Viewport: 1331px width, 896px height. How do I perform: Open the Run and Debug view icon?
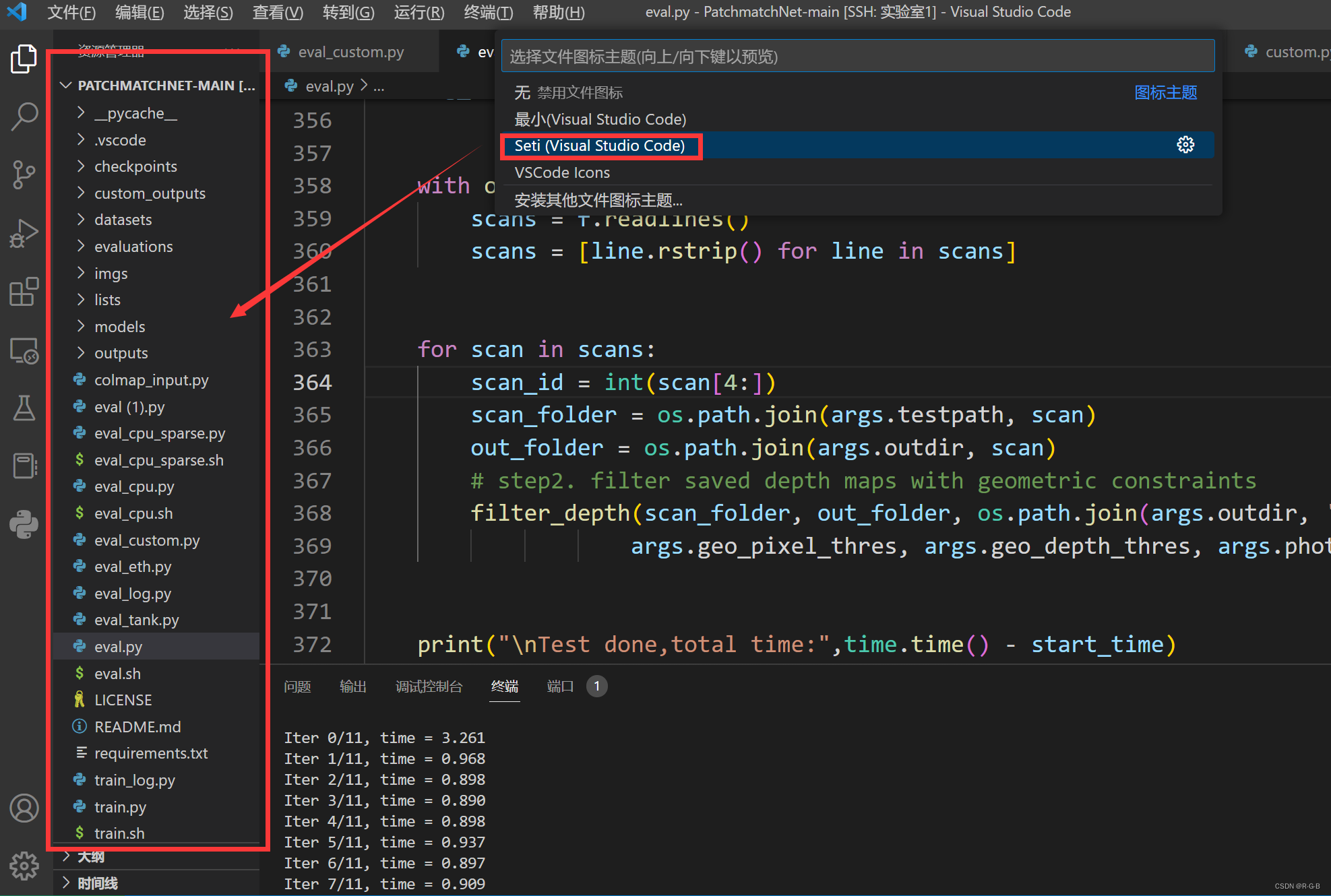[24, 233]
